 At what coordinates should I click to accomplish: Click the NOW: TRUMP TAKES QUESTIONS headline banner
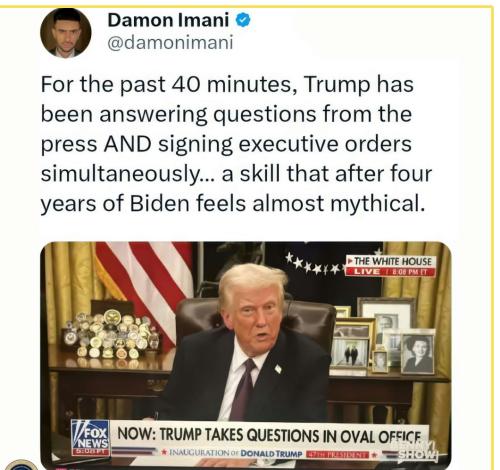coord(269,435)
